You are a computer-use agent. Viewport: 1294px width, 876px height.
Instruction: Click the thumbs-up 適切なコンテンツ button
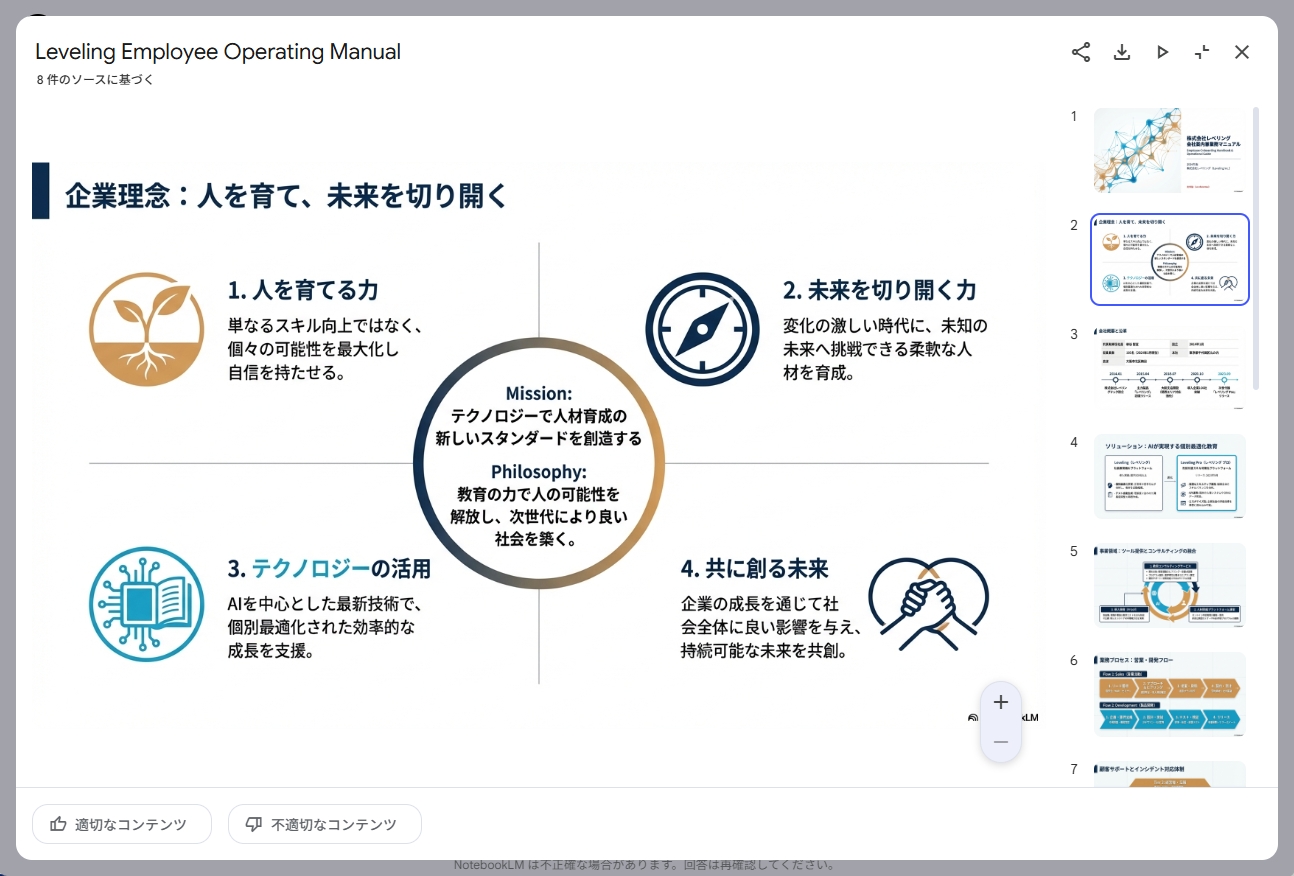[122, 824]
